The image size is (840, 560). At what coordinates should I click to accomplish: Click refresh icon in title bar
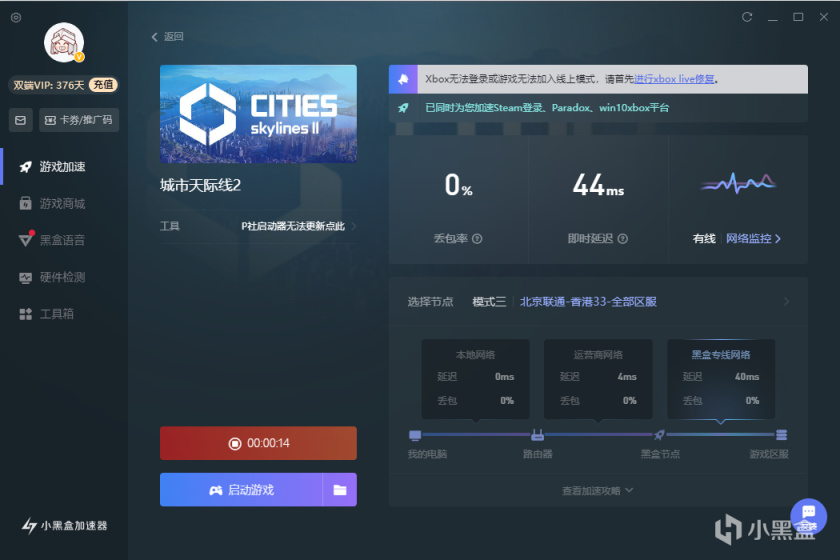click(x=747, y=17)
